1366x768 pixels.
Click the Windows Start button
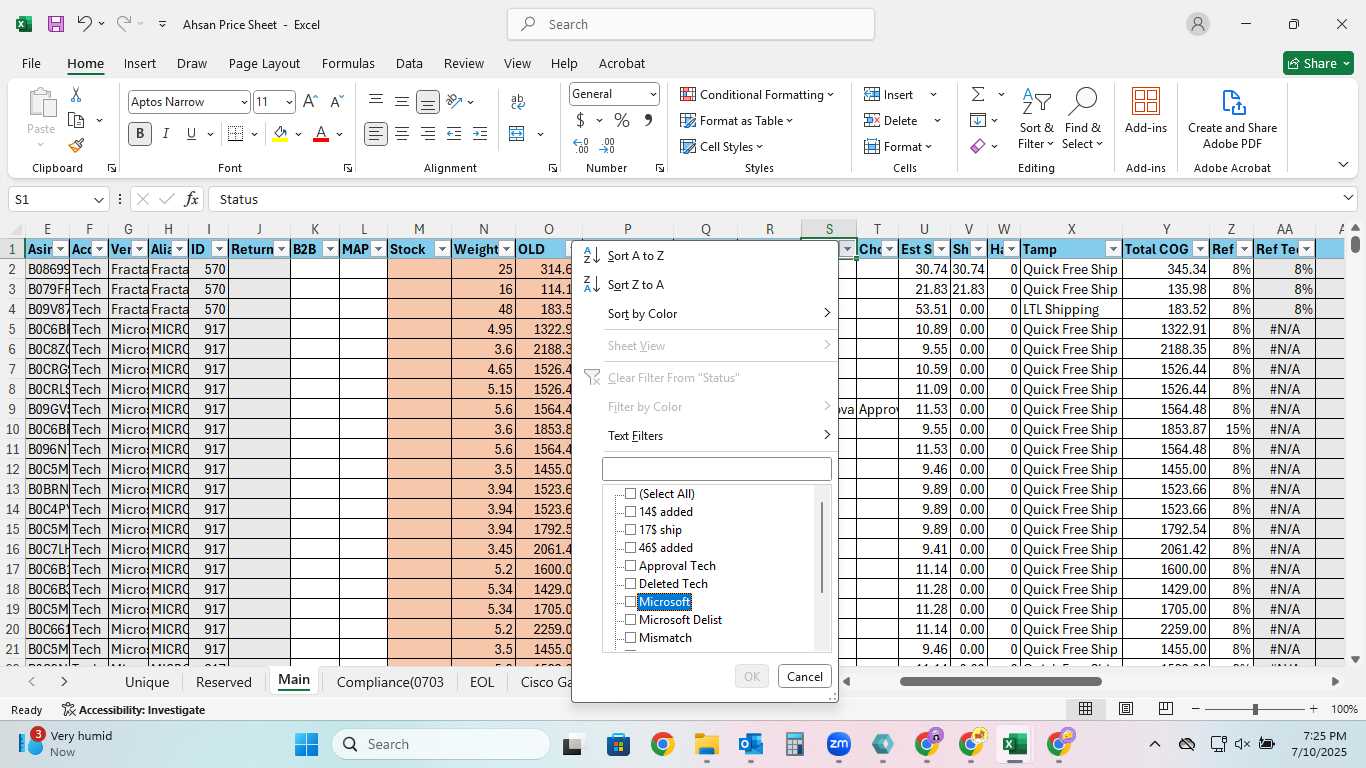(306, 744)
